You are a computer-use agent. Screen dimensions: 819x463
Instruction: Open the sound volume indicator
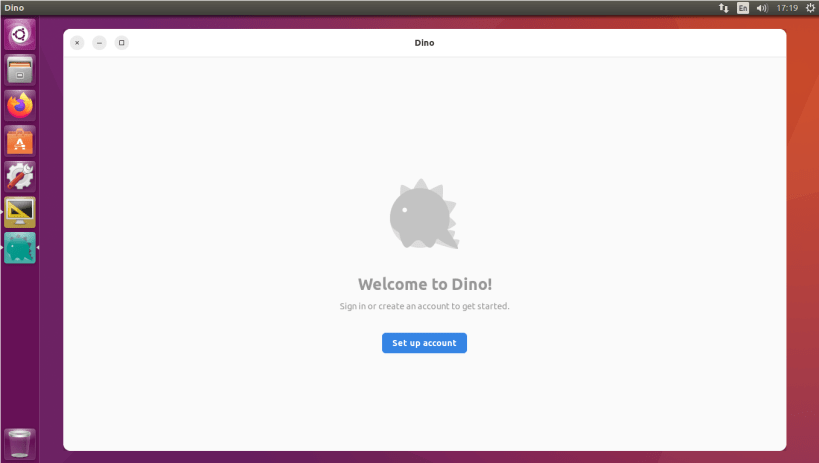tap(762, 8)
